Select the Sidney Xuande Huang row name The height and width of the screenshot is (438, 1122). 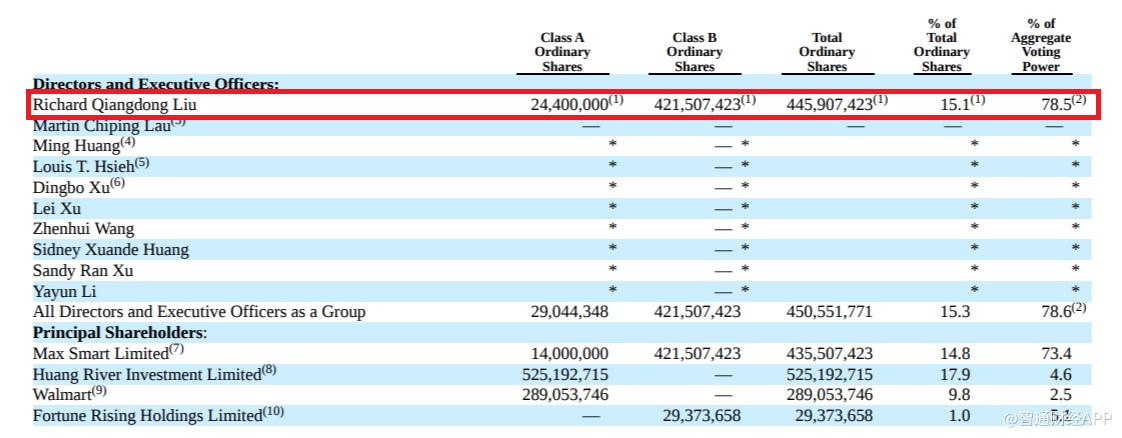111,250
